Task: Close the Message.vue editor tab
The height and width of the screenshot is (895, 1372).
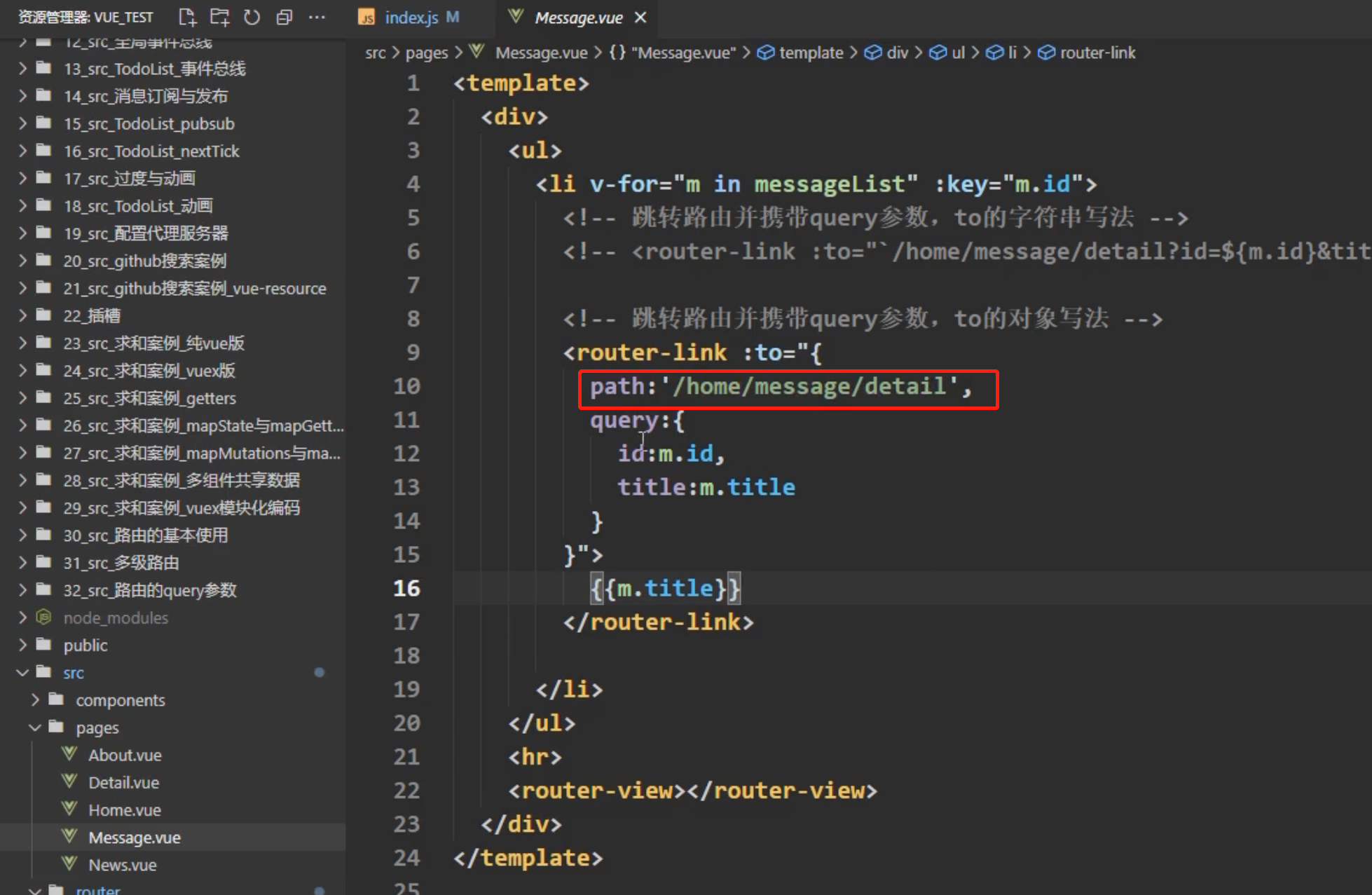Action: pyautogui.click(x=640, y=18)
